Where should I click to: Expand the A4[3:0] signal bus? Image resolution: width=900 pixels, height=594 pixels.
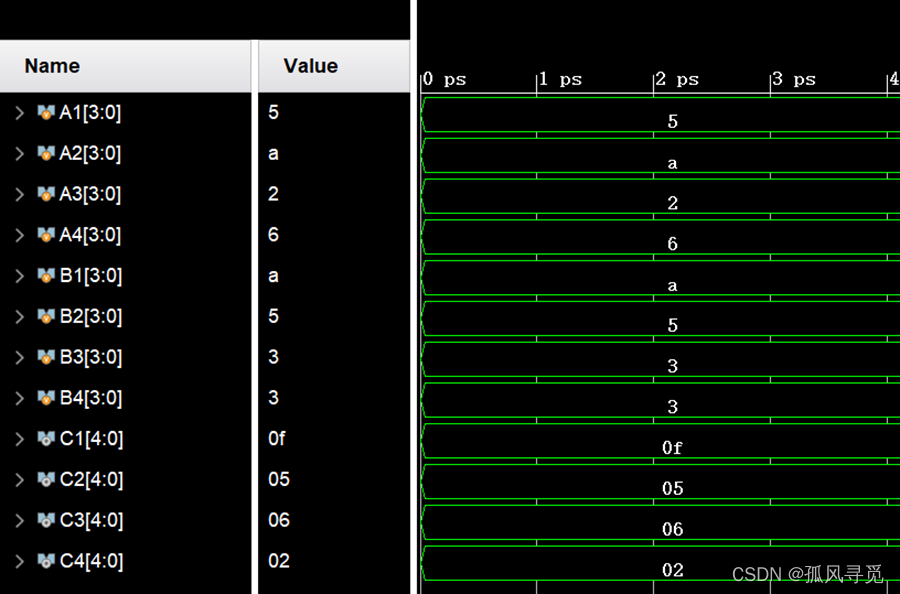point(20,235)
